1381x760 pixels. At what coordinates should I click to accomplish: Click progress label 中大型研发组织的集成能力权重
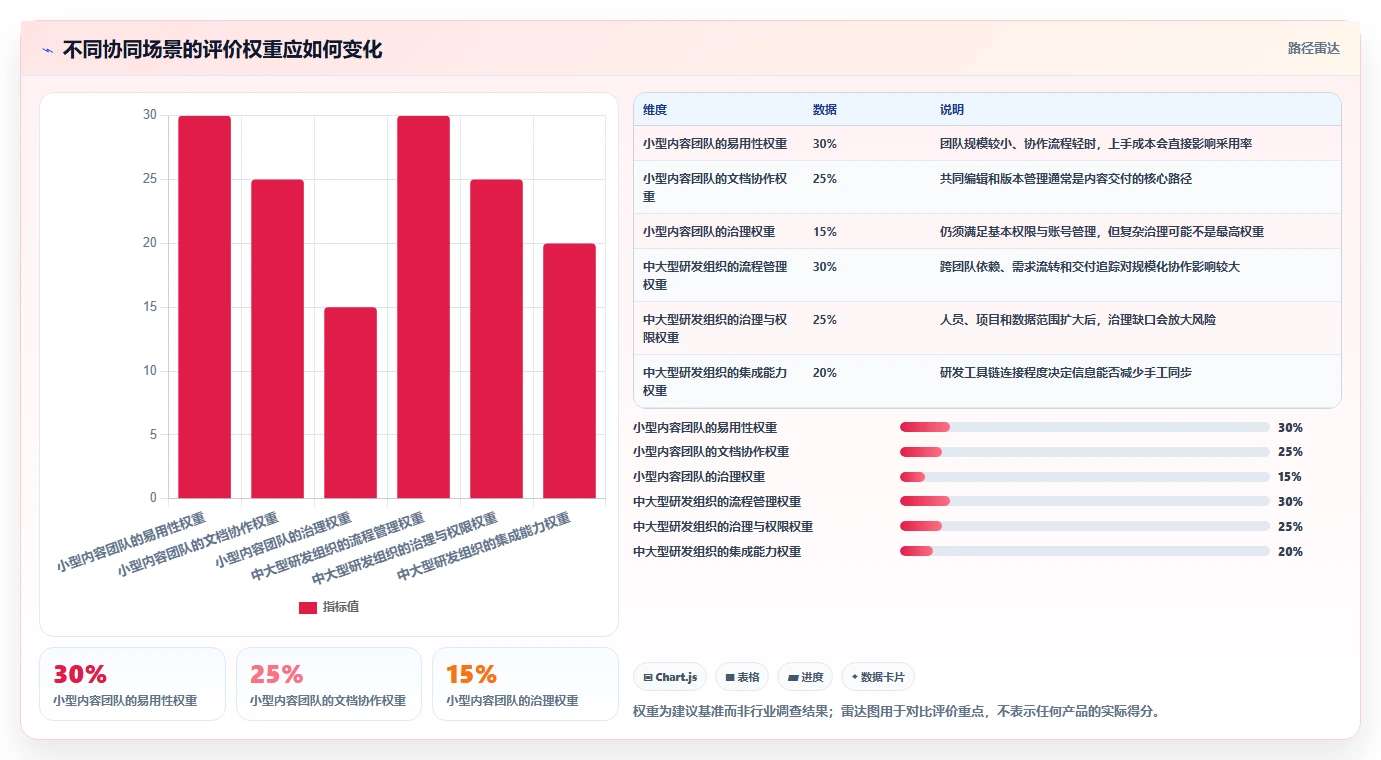click(x=717, y=551)
